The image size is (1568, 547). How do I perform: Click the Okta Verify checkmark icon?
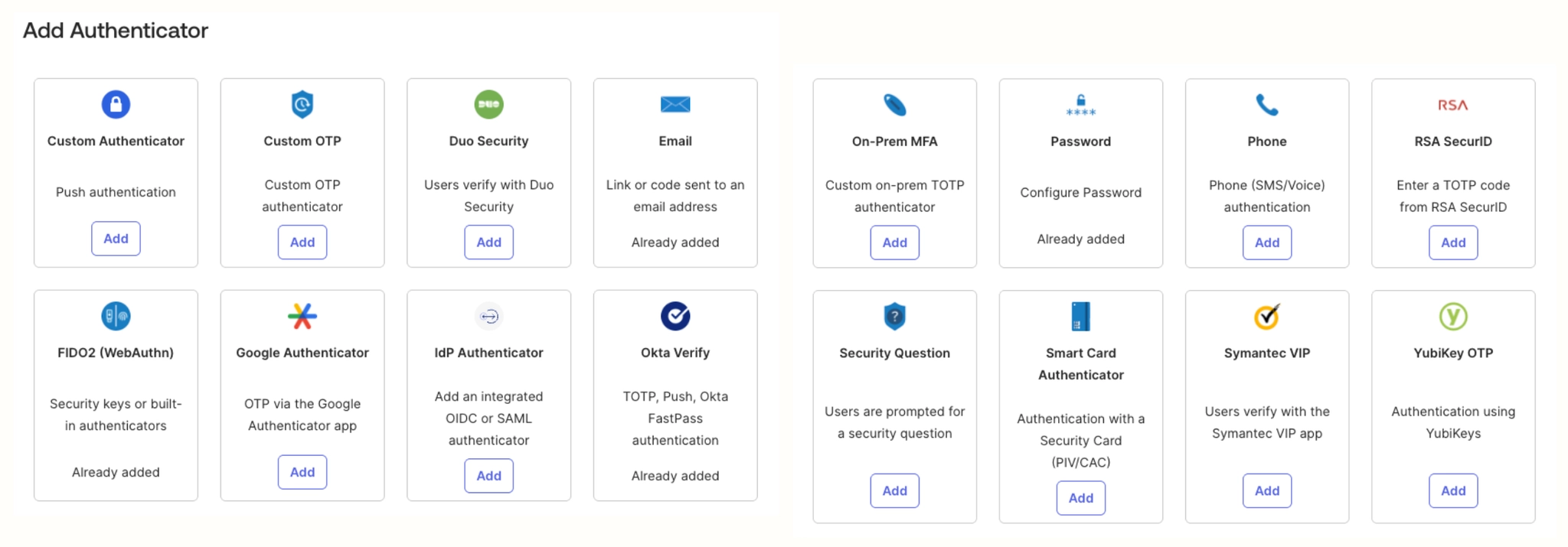(675, 316)
